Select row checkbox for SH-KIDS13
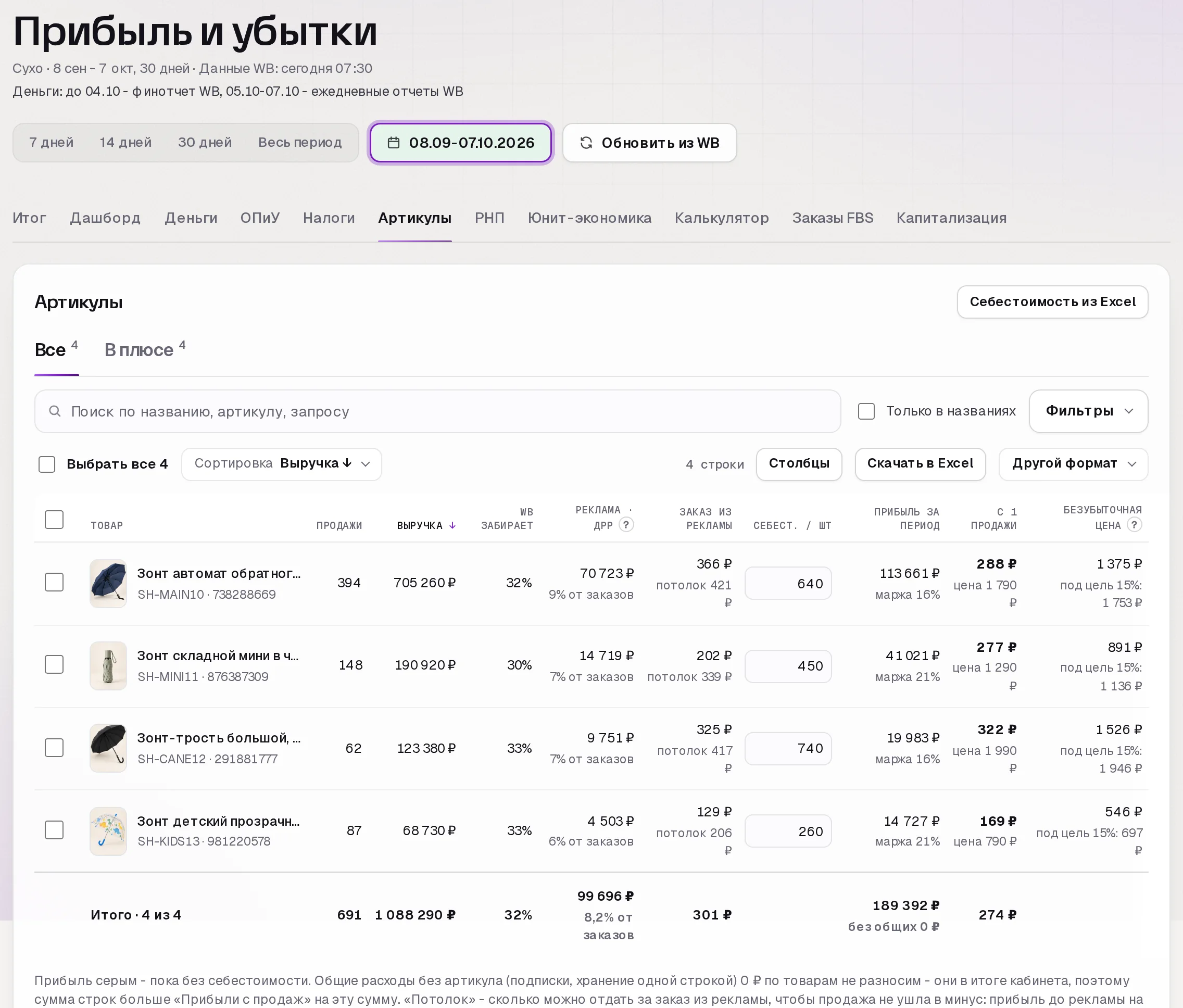This screenshot has height=1008, width=1183. pyautogui.click(x=54, y=830)
